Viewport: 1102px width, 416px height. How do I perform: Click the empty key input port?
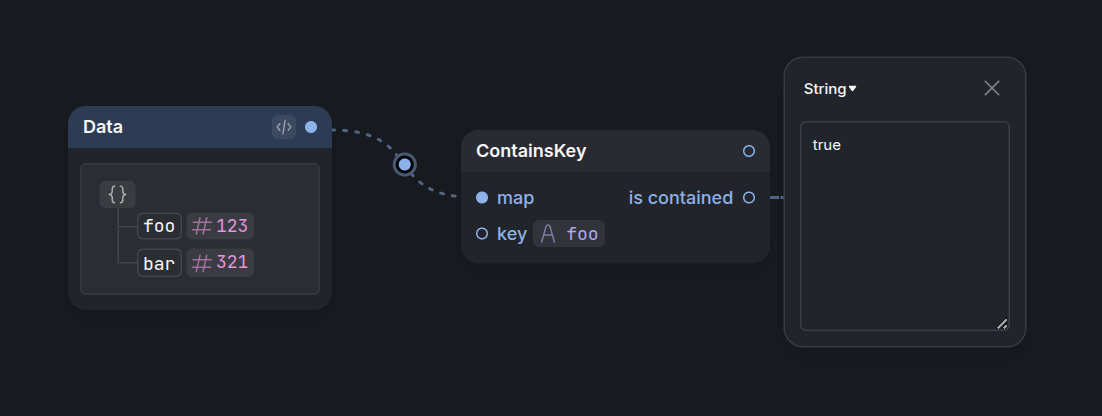point(481,234)
